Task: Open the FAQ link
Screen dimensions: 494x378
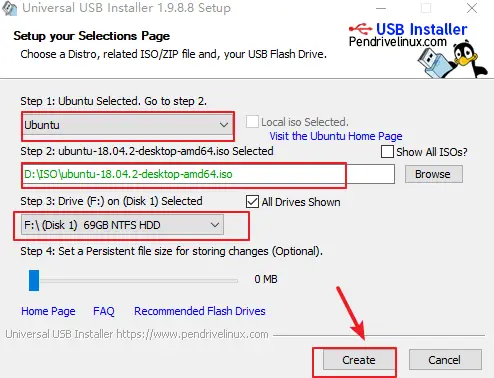Action: click(104, 311)
